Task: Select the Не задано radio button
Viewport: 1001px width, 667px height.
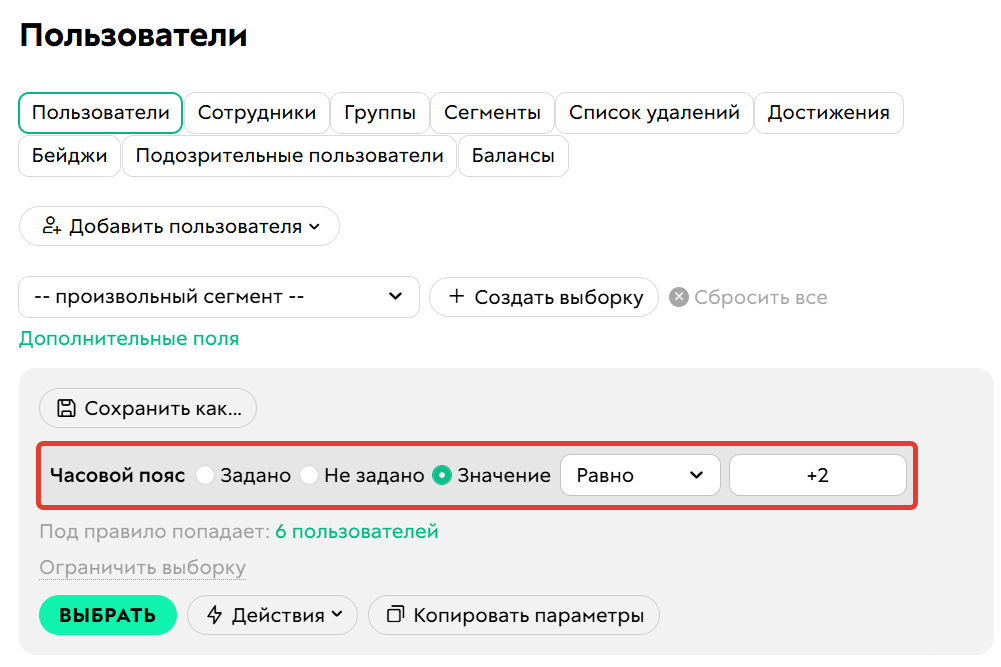Action: [310, 475]
